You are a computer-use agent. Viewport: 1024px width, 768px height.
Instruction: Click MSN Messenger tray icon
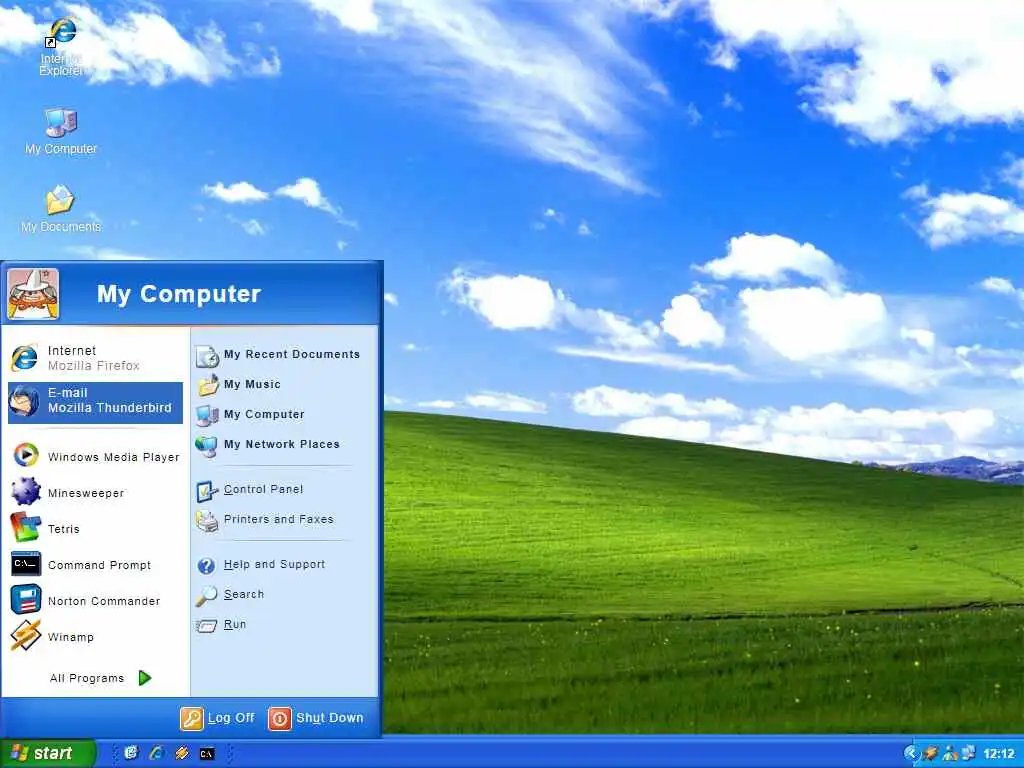tap(950, 754)
